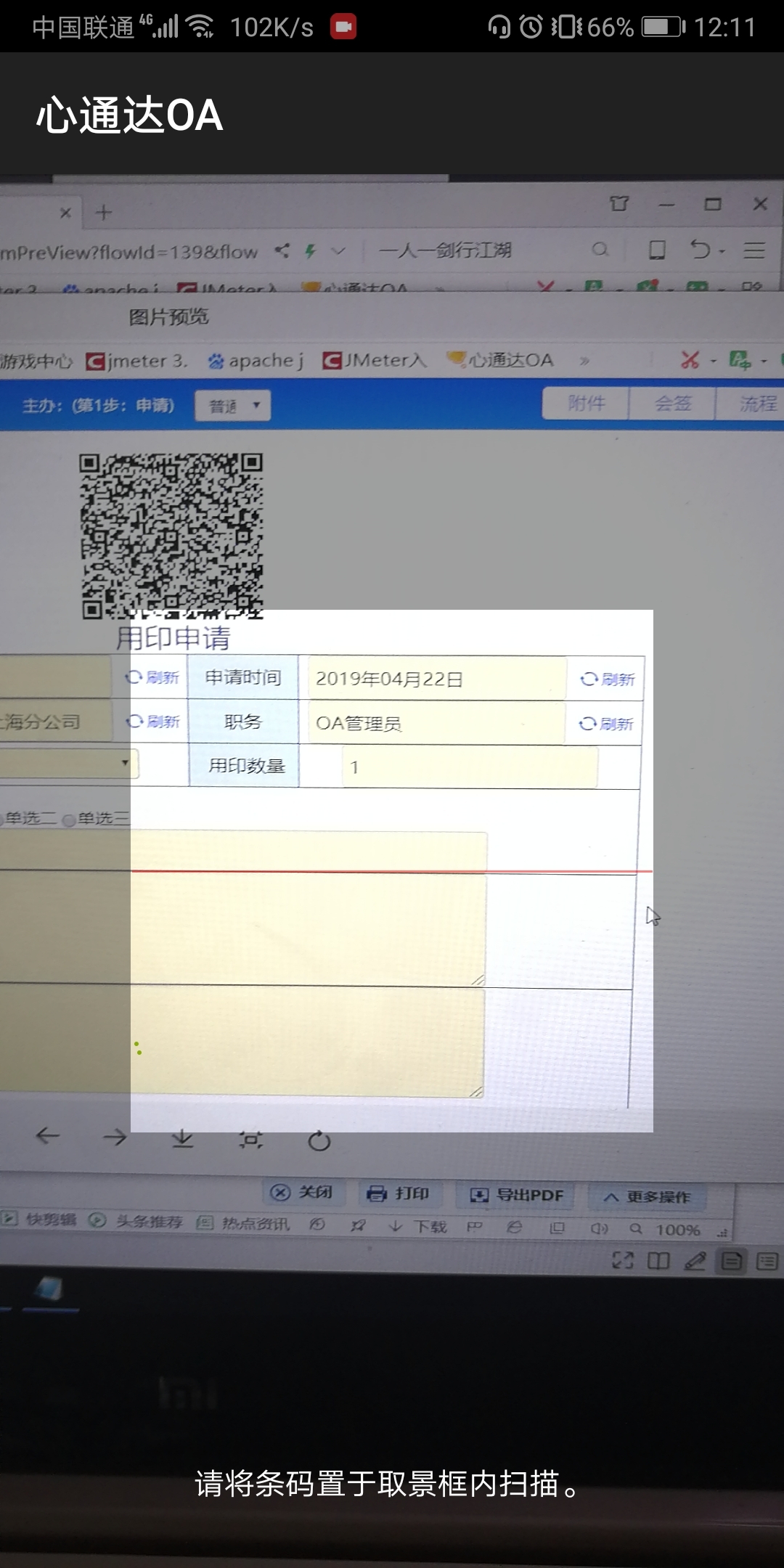Image resolution: width=784 pixels, height=1568 pixels.
Task: Click the list view icon in the bottom-right toolbar
Action: [767, 1262]
